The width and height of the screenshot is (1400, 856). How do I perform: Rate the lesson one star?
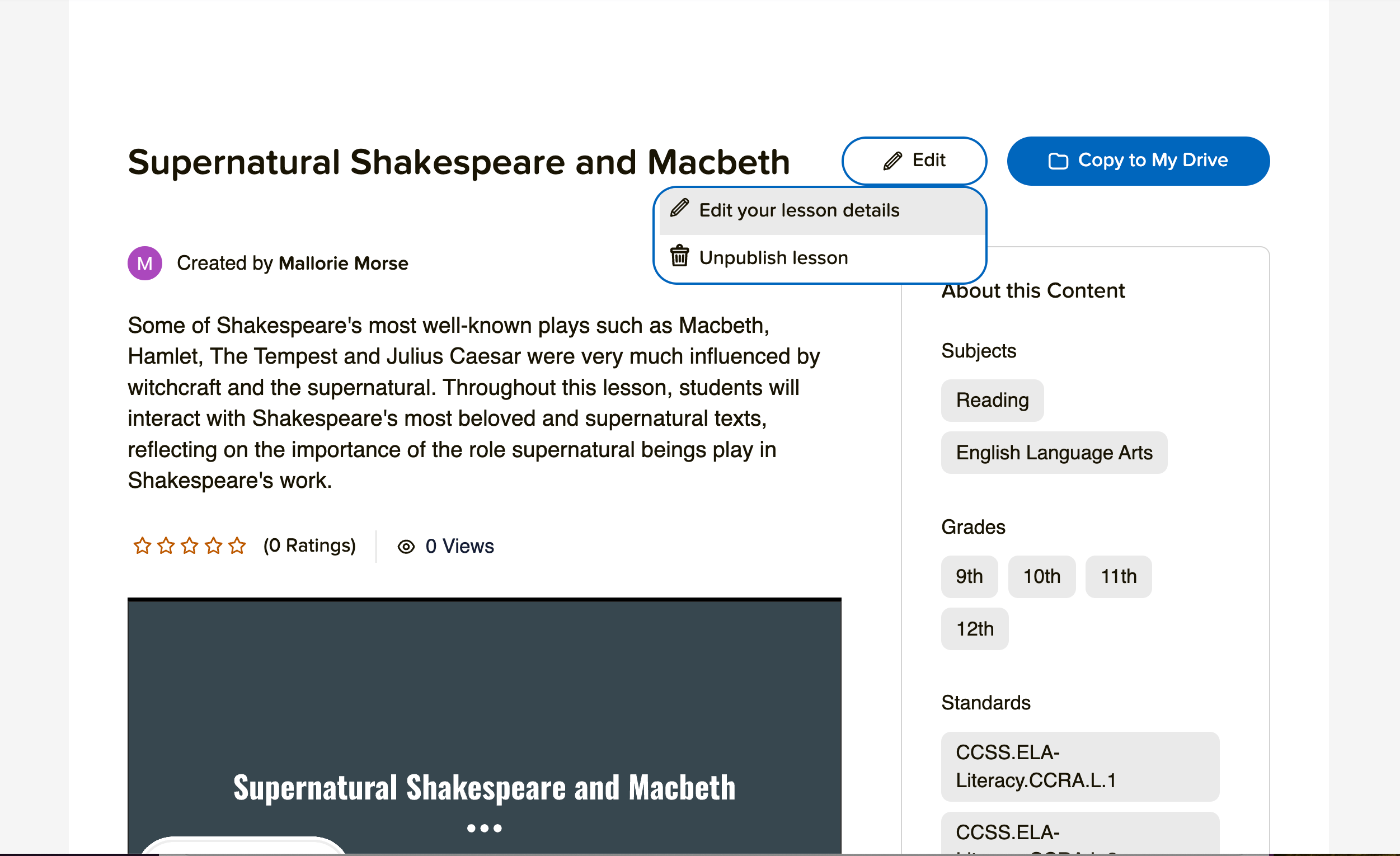coord(142,546)
